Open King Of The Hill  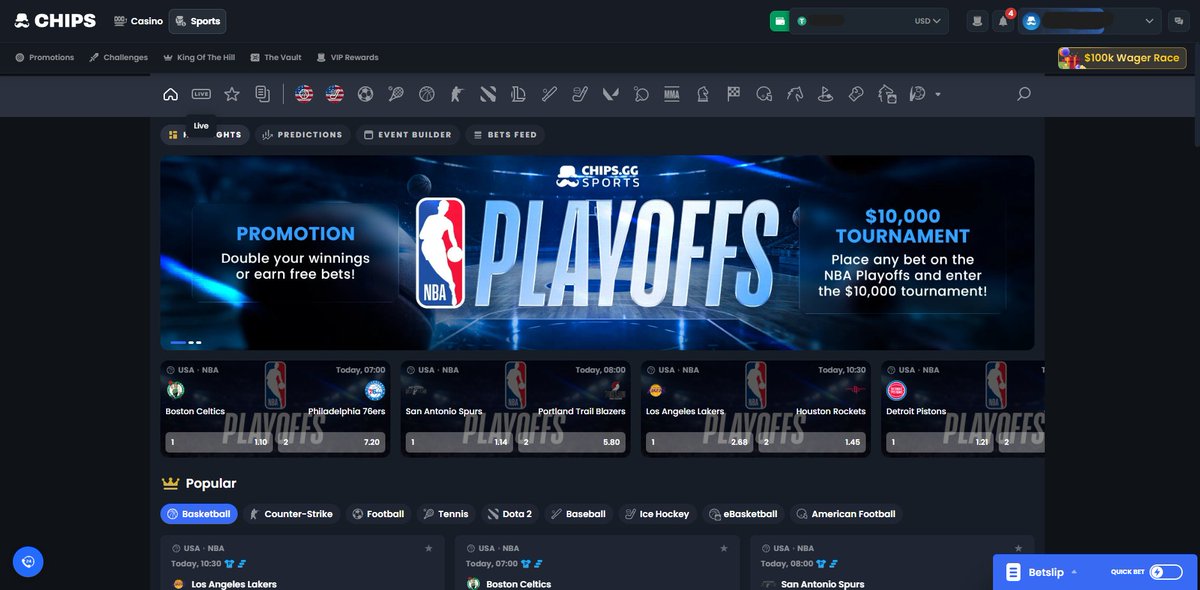tap(199, 57)
